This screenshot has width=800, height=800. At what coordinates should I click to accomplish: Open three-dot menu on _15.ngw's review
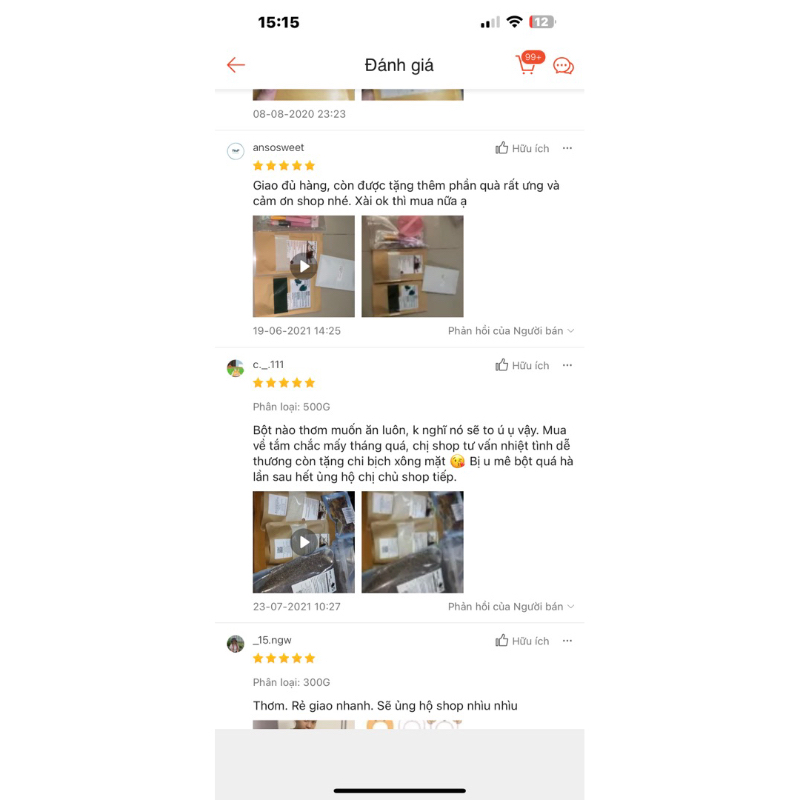(x=567, y=641)
